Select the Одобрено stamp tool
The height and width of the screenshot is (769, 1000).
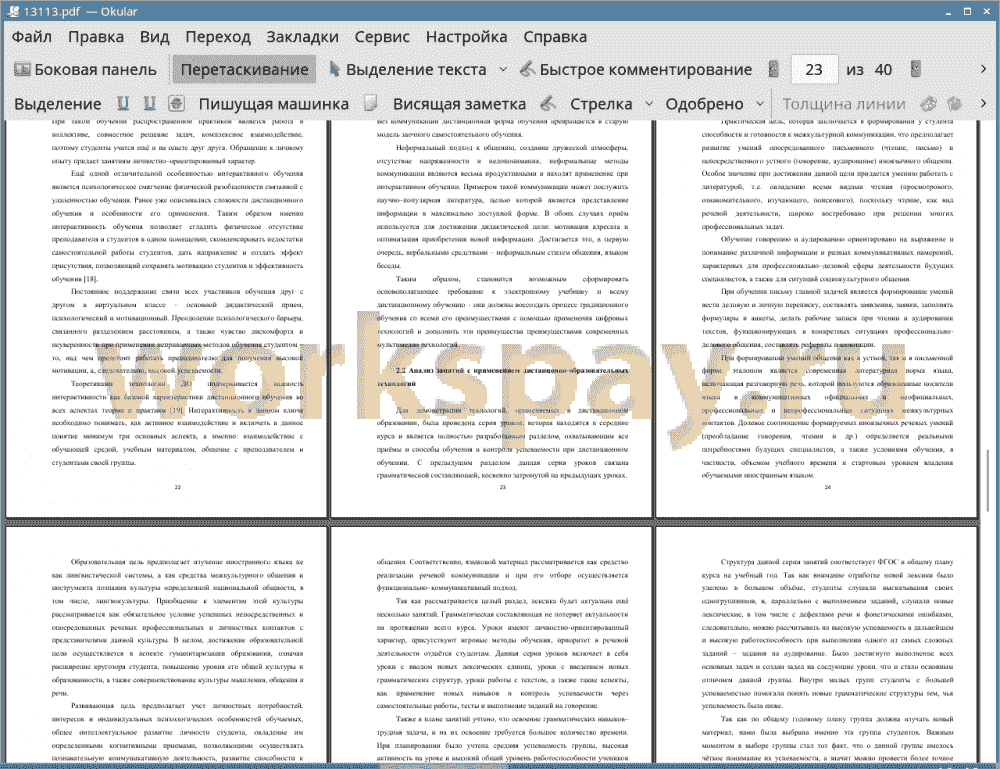(x=704, y=104)
